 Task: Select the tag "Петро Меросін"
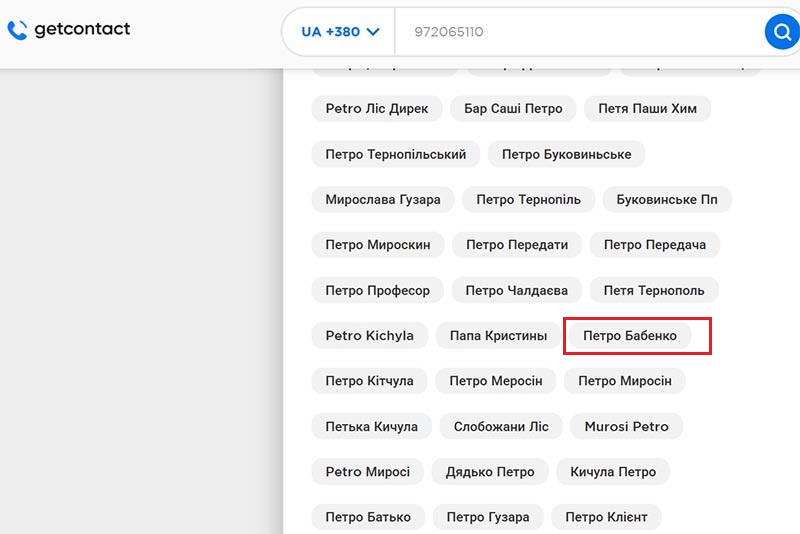(x=496, y=381)
